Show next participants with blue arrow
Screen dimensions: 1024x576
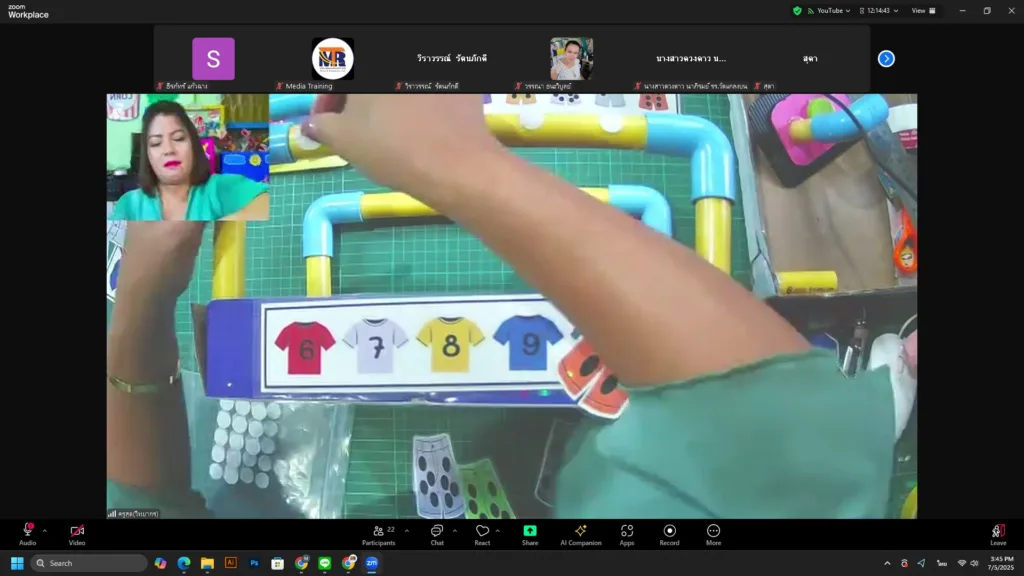click(x=886, y=59)
